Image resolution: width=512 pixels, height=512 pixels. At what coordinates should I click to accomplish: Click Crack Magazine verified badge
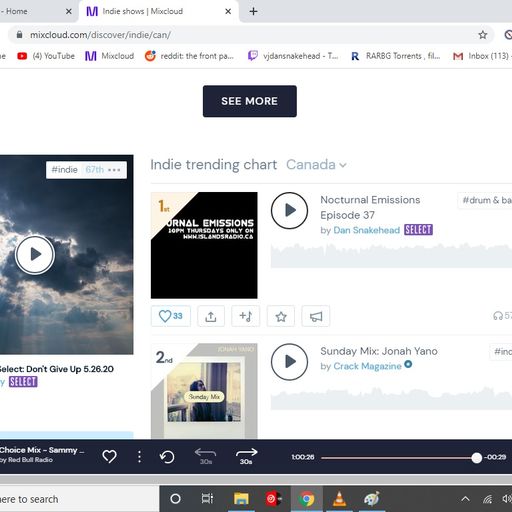[408, 364]
